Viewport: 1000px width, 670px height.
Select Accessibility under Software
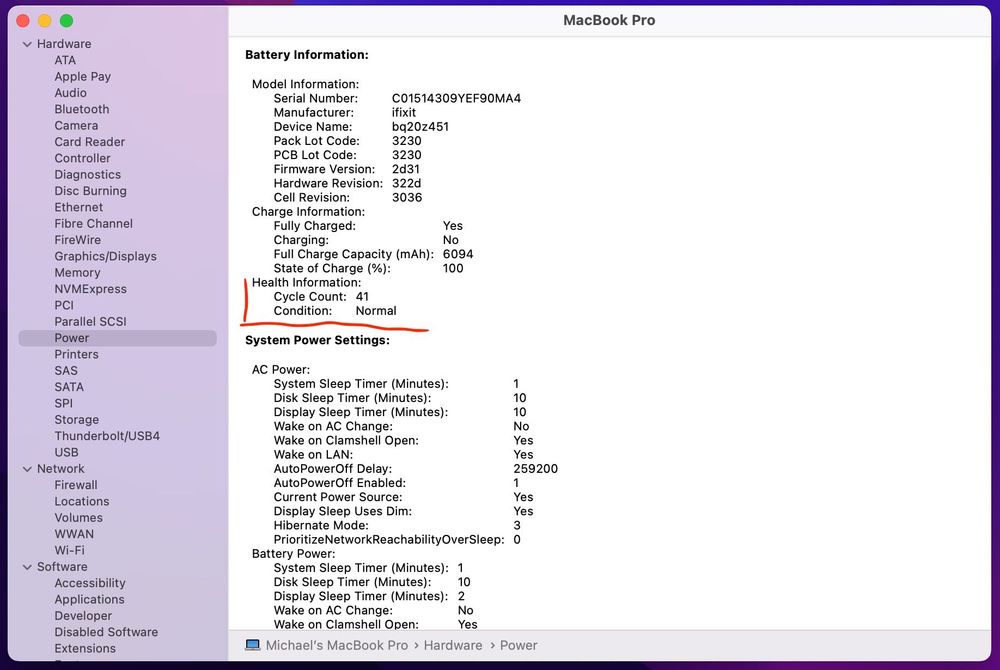tap(90, 583)
